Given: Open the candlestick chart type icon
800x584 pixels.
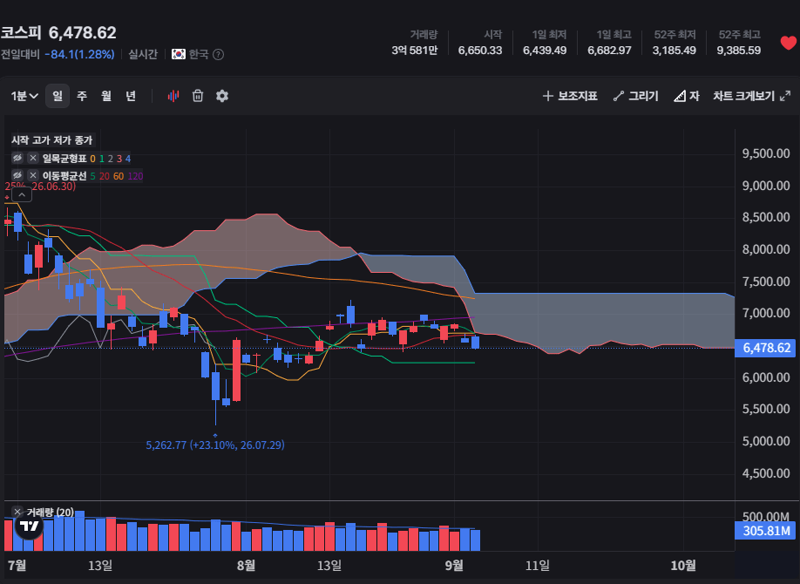Looking at the screenshot, I should (x=173, y=96).
